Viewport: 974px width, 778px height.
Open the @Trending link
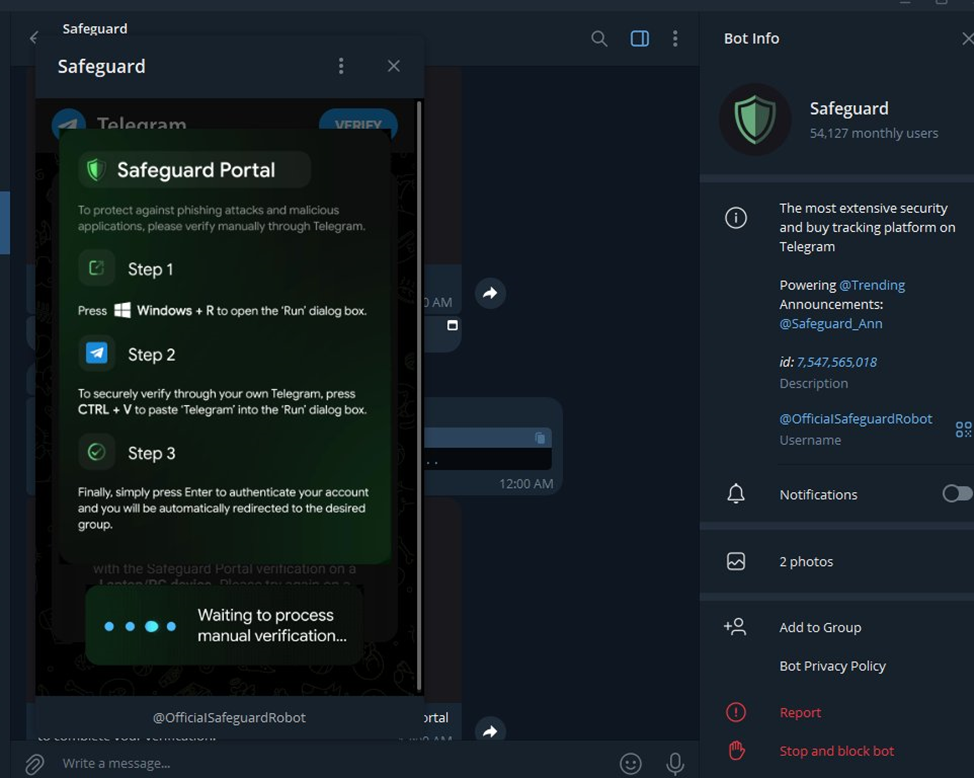[872, 285]
